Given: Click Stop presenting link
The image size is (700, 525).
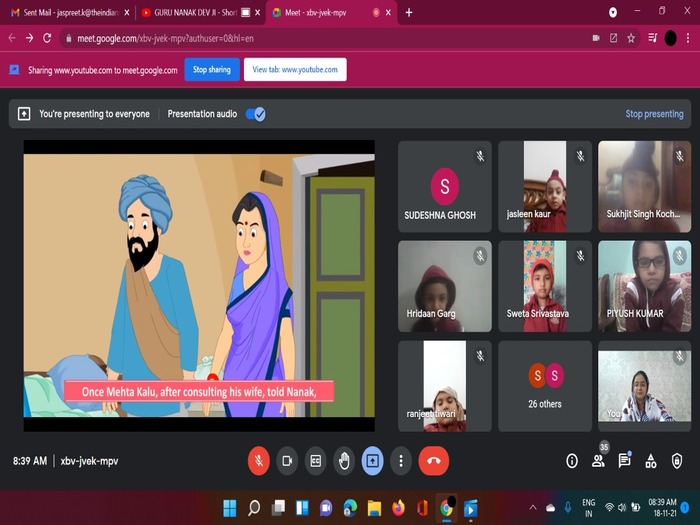Looking at the screenshot, I should click(654, 114).
